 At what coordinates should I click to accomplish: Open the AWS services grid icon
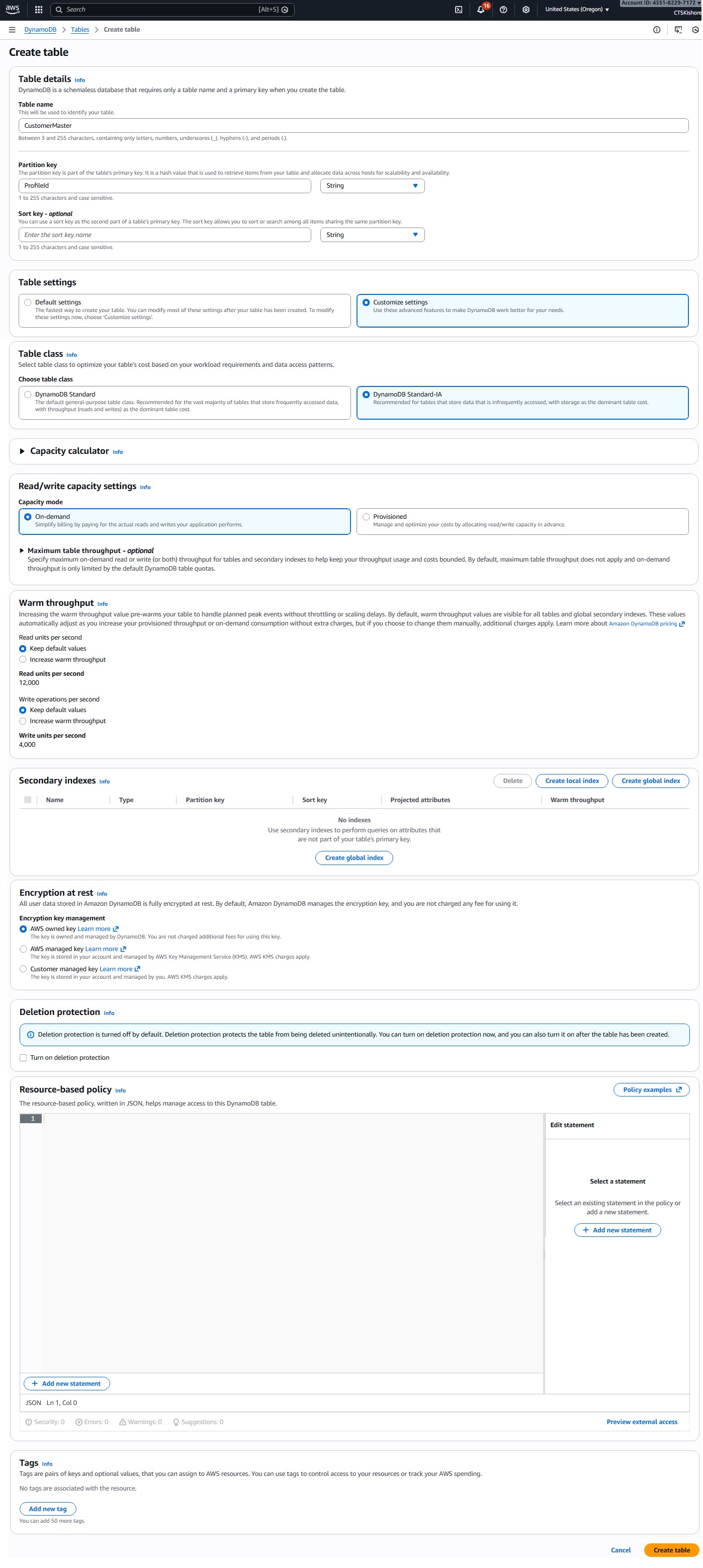[38, 10]
